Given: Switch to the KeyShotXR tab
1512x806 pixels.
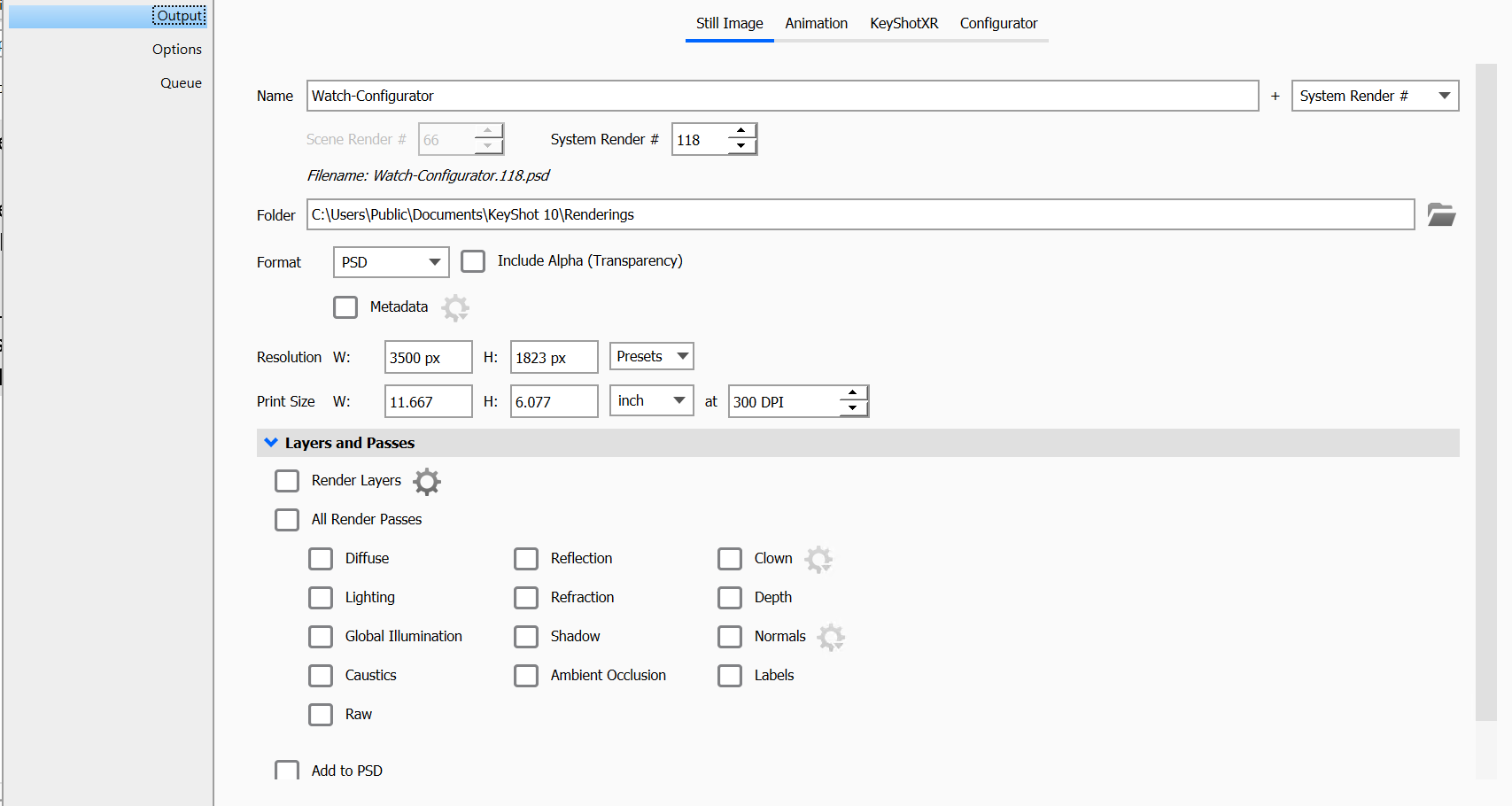Looking at the screenshot, I should 903,23.
